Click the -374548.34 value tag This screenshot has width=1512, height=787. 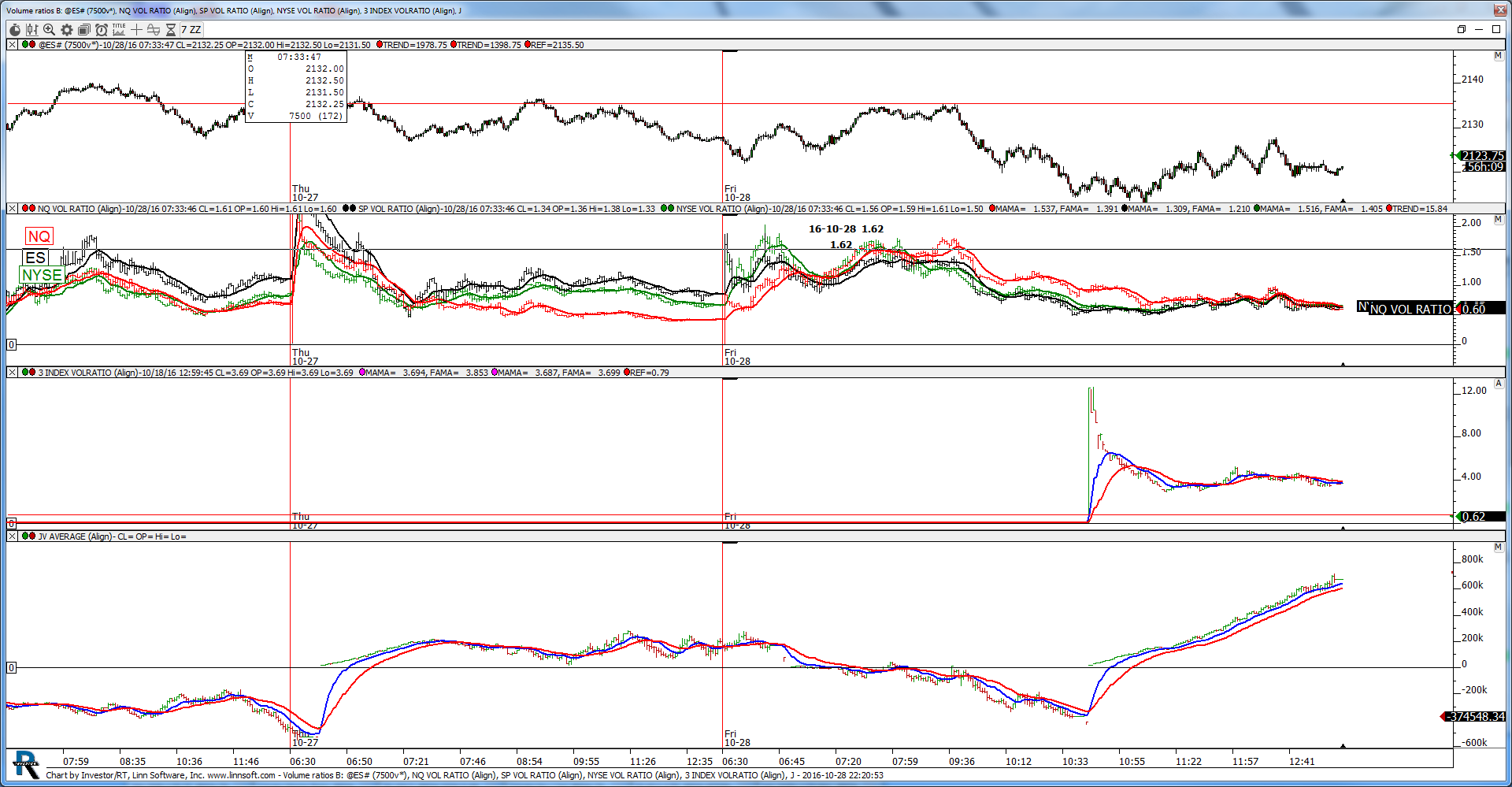point(1476,716)
